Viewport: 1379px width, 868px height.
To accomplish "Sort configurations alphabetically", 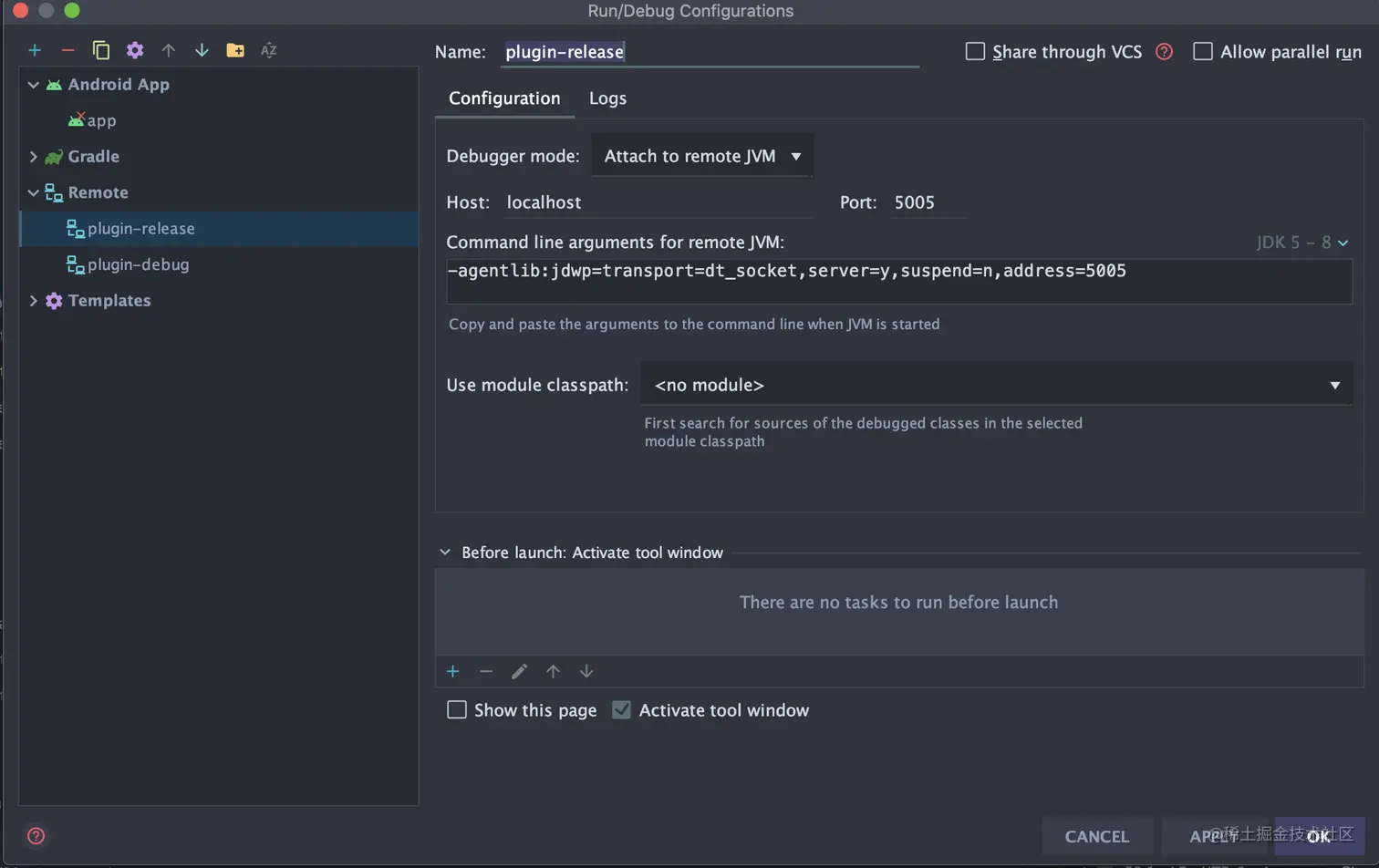I will (x=268, y=50).
